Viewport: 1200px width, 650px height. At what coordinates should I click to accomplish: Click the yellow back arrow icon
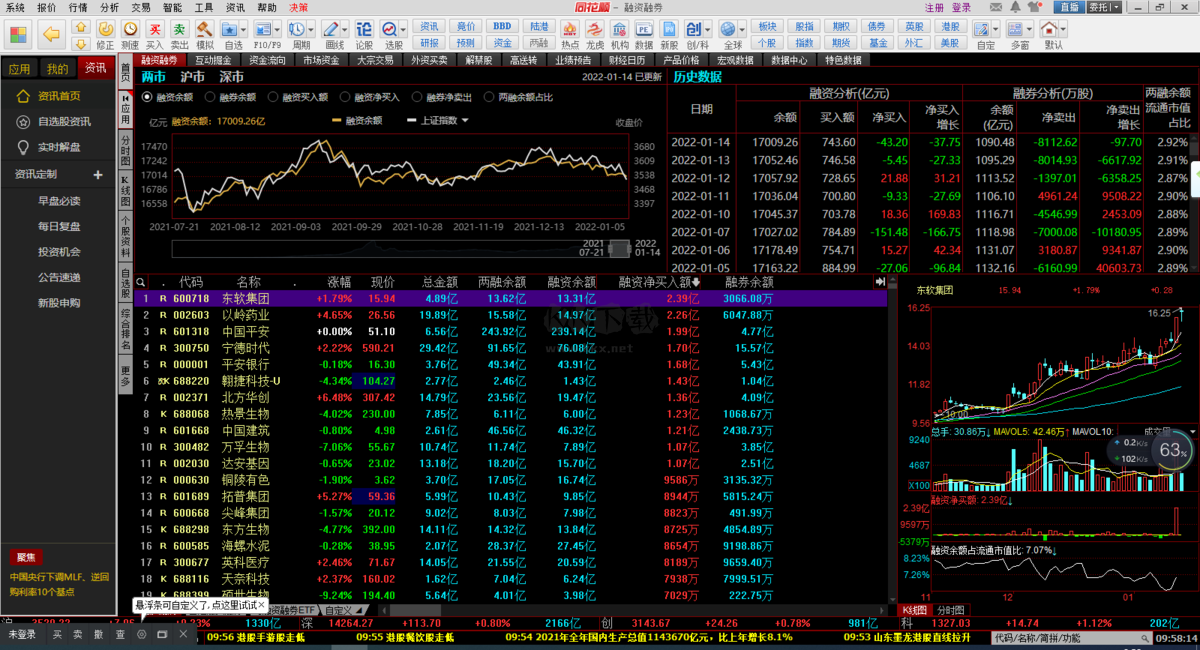tap(52, 35)
